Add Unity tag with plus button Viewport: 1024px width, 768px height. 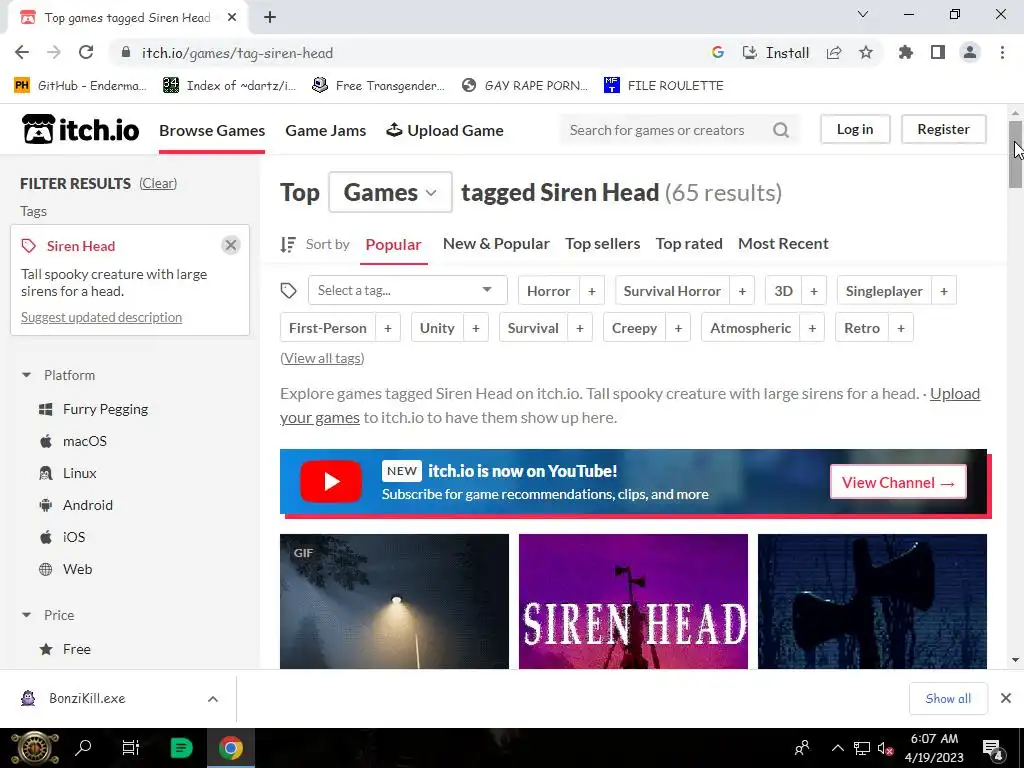(475, 328)
